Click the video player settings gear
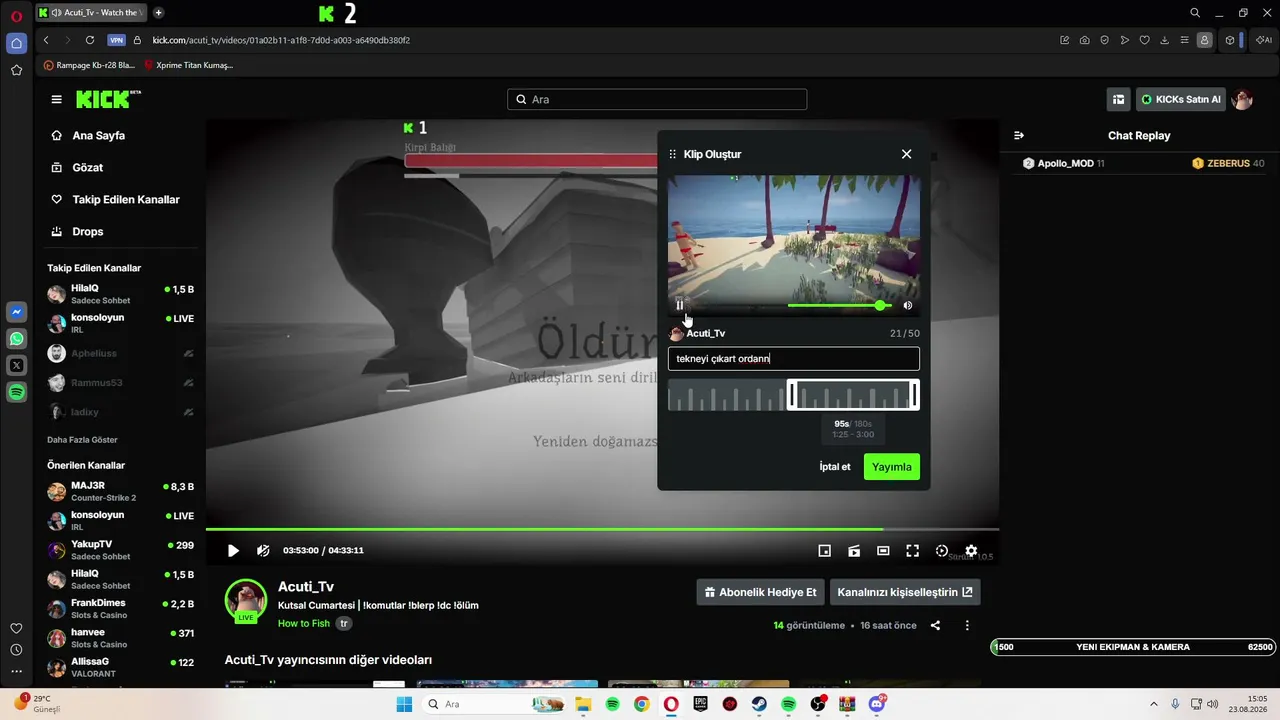 pos(971,550)
